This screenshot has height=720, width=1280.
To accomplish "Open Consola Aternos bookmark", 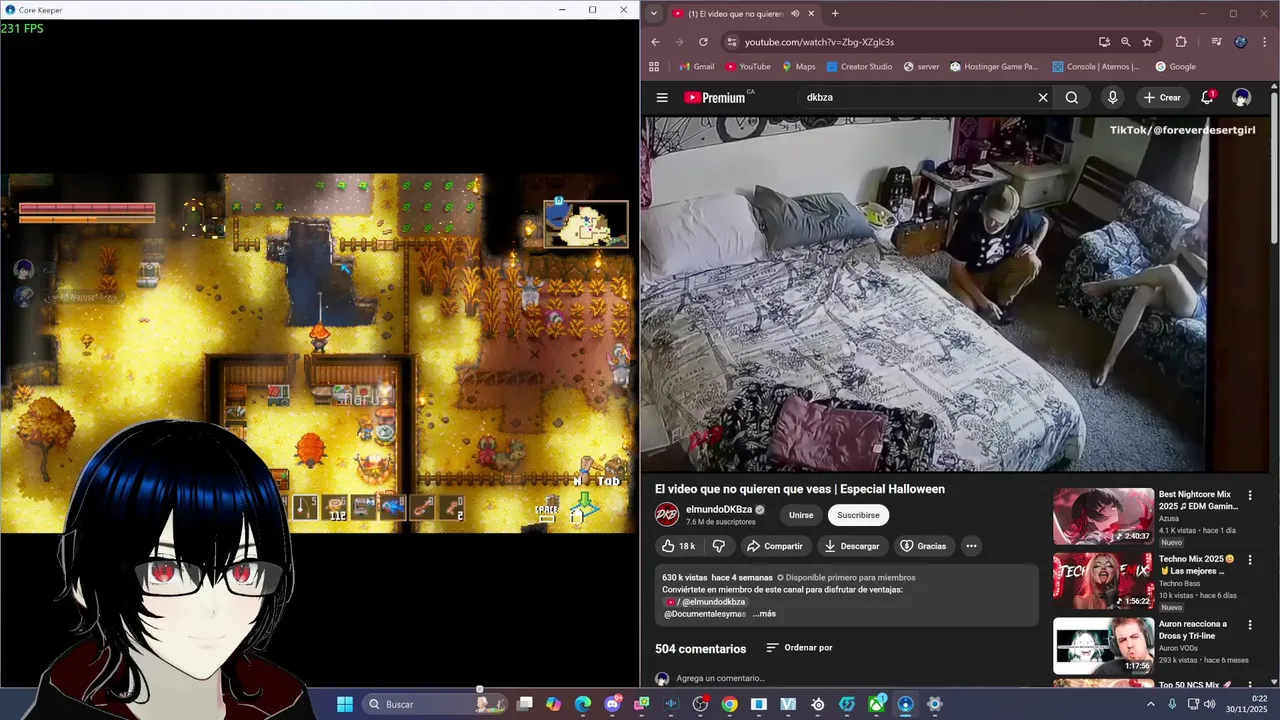I will [1096, 67].
